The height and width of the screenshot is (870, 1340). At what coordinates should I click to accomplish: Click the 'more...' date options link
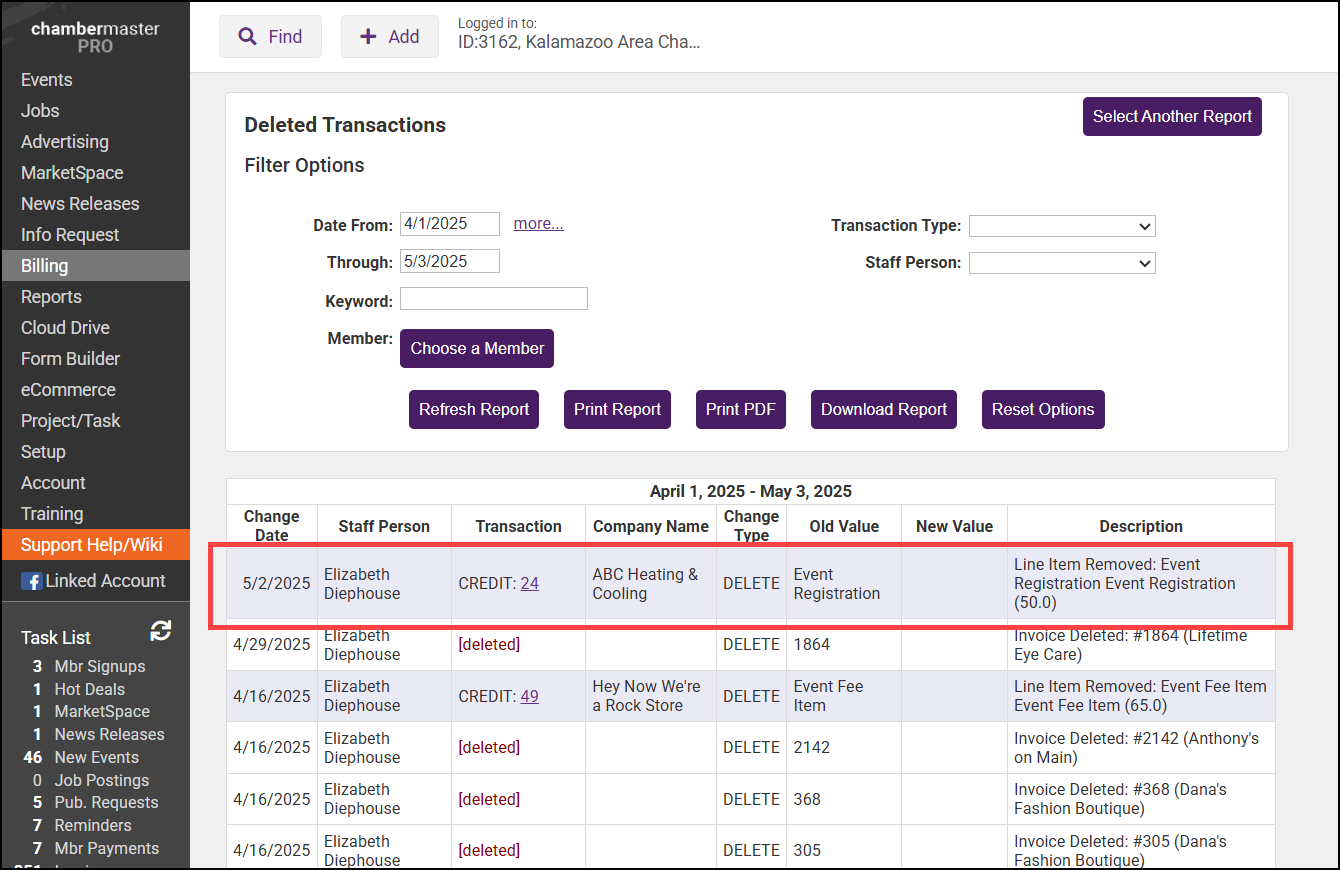point(538,224)
